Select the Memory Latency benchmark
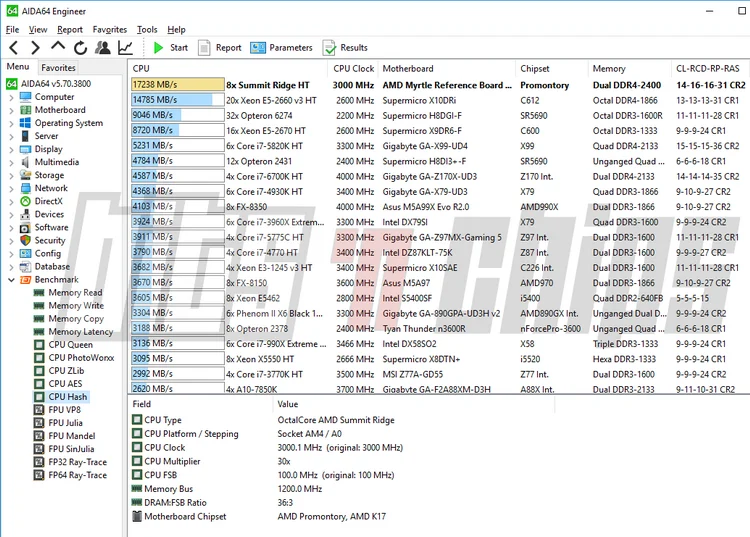This screenshot has width=750, height=537. 80,332
